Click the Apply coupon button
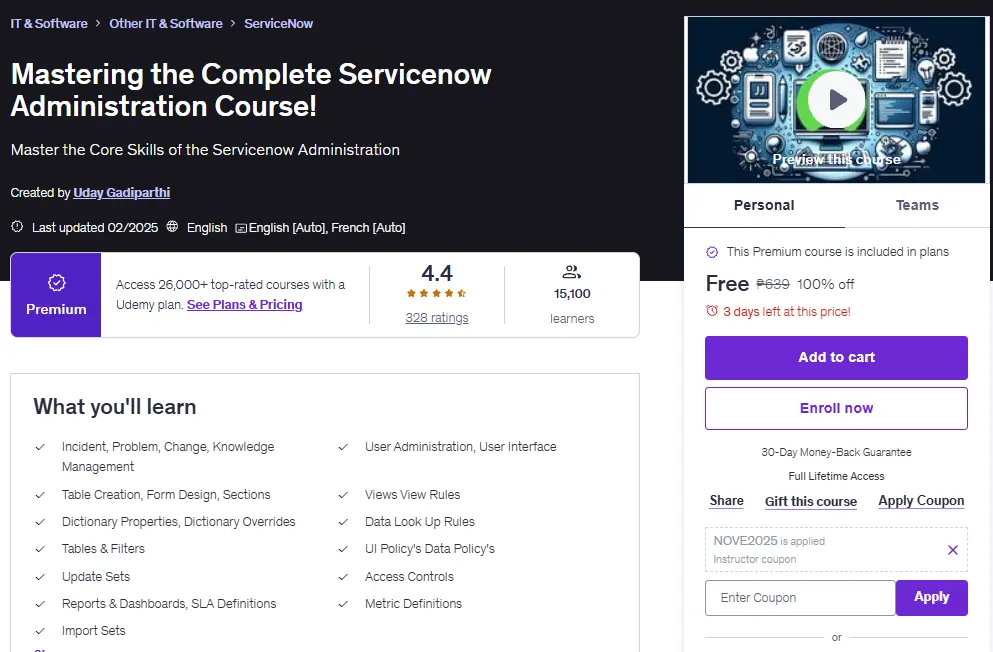 pyautogui.click(x=932, y=598)
